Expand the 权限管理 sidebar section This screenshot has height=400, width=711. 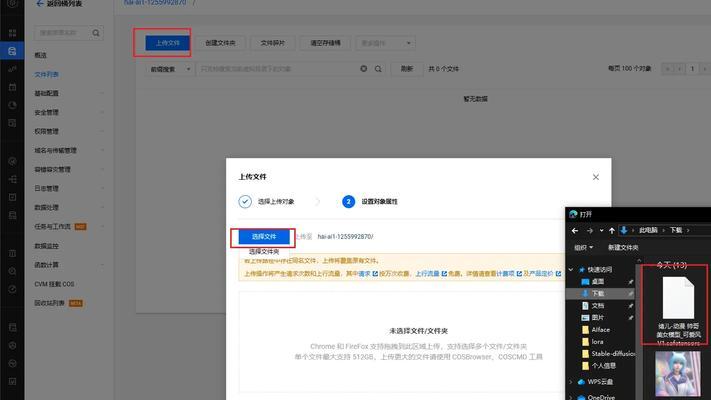point(68,132)
